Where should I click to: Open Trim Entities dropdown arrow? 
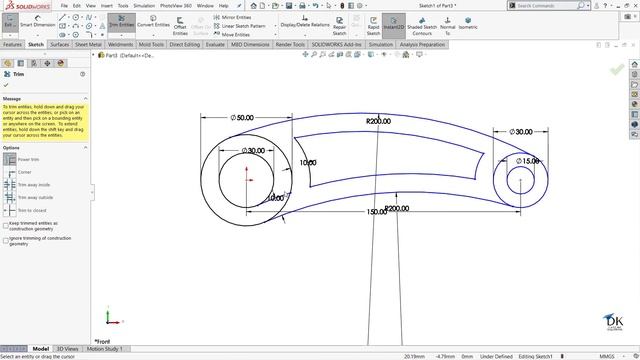[x=122, y=36]
